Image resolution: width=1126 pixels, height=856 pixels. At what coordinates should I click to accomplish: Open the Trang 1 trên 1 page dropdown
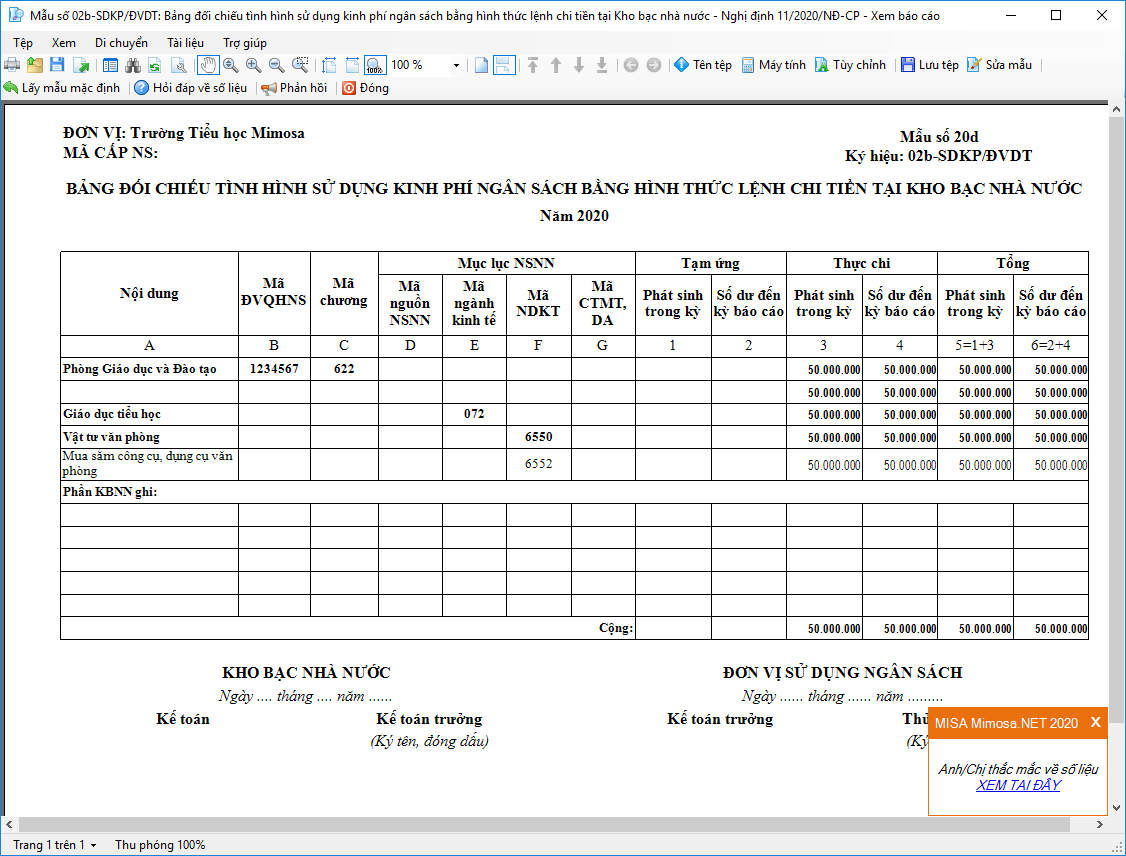(x=55, y=845)
